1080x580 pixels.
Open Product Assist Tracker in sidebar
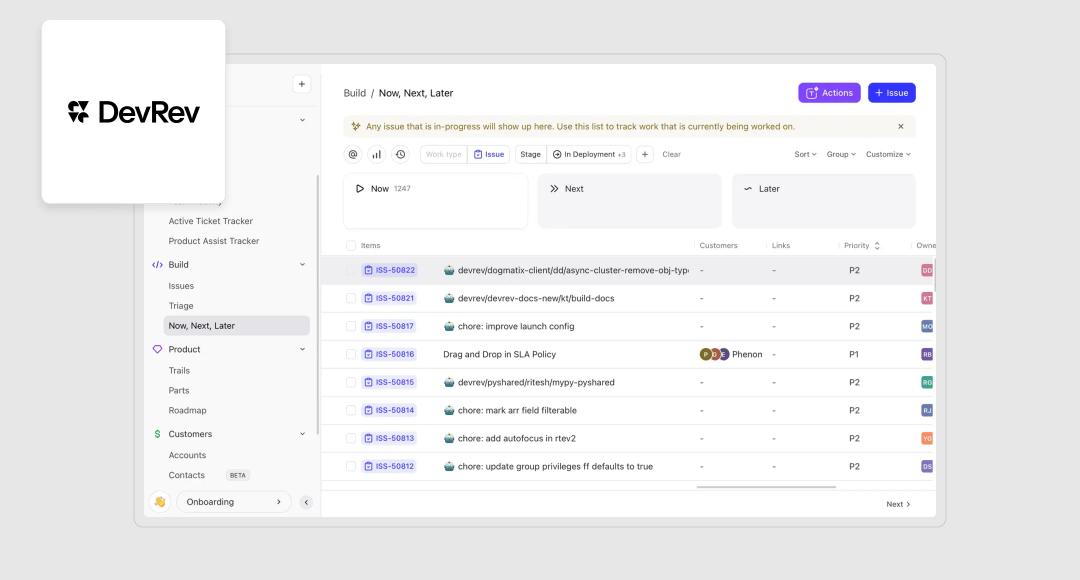click(x=214, y=241)
